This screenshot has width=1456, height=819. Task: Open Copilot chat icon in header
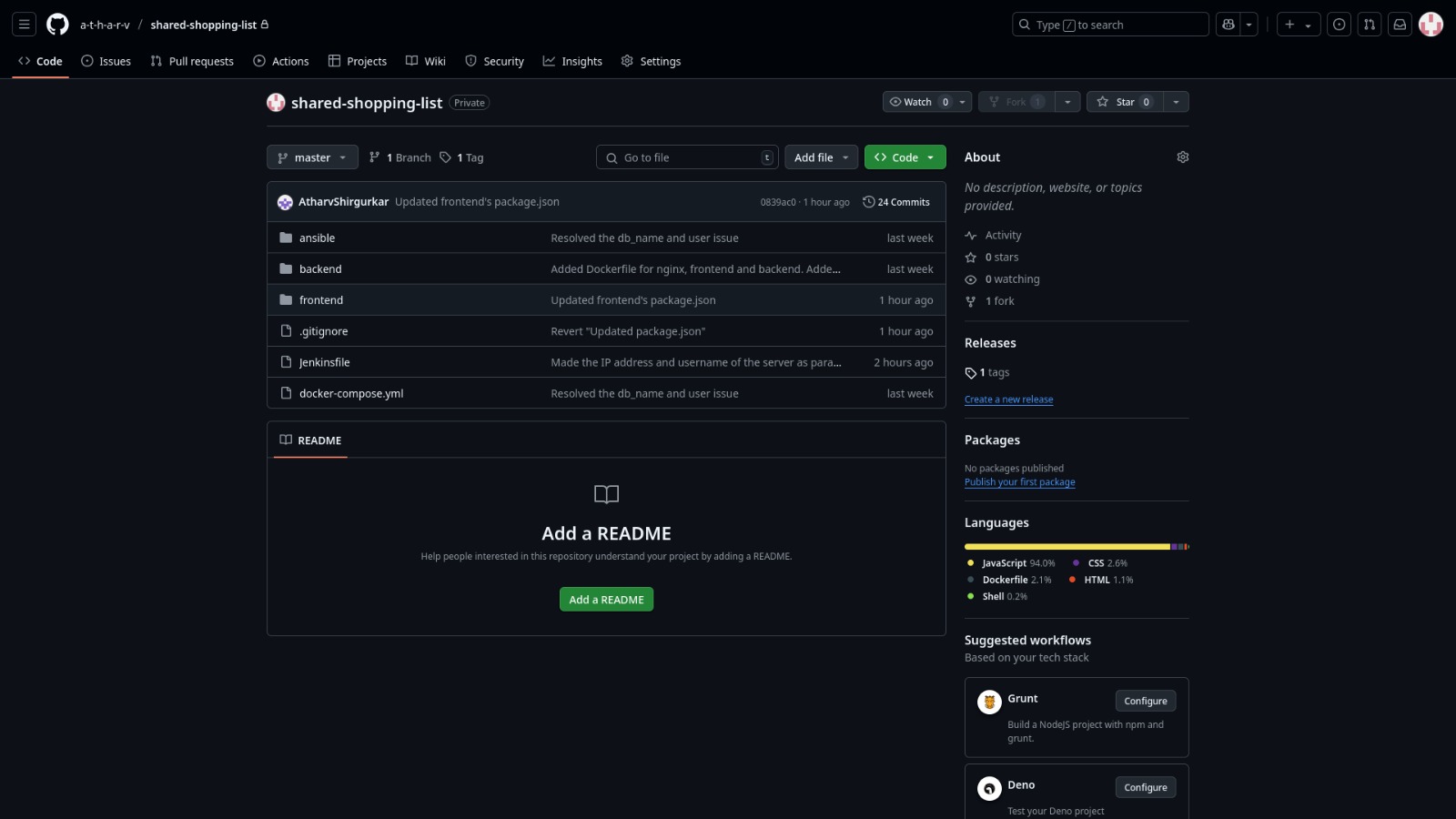1228,25
